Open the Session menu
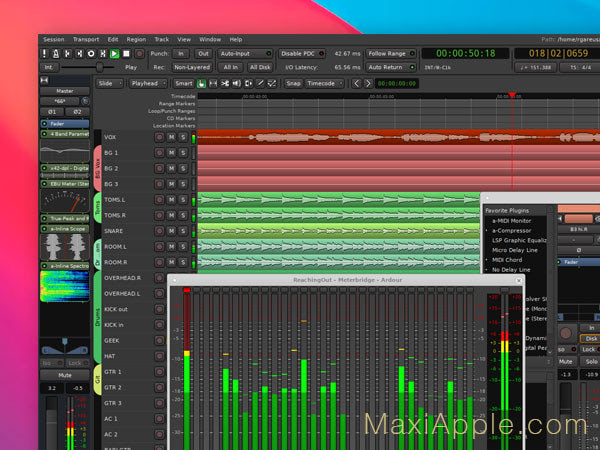The height and width of the screenshot is (450, 600). pos(54,39)
